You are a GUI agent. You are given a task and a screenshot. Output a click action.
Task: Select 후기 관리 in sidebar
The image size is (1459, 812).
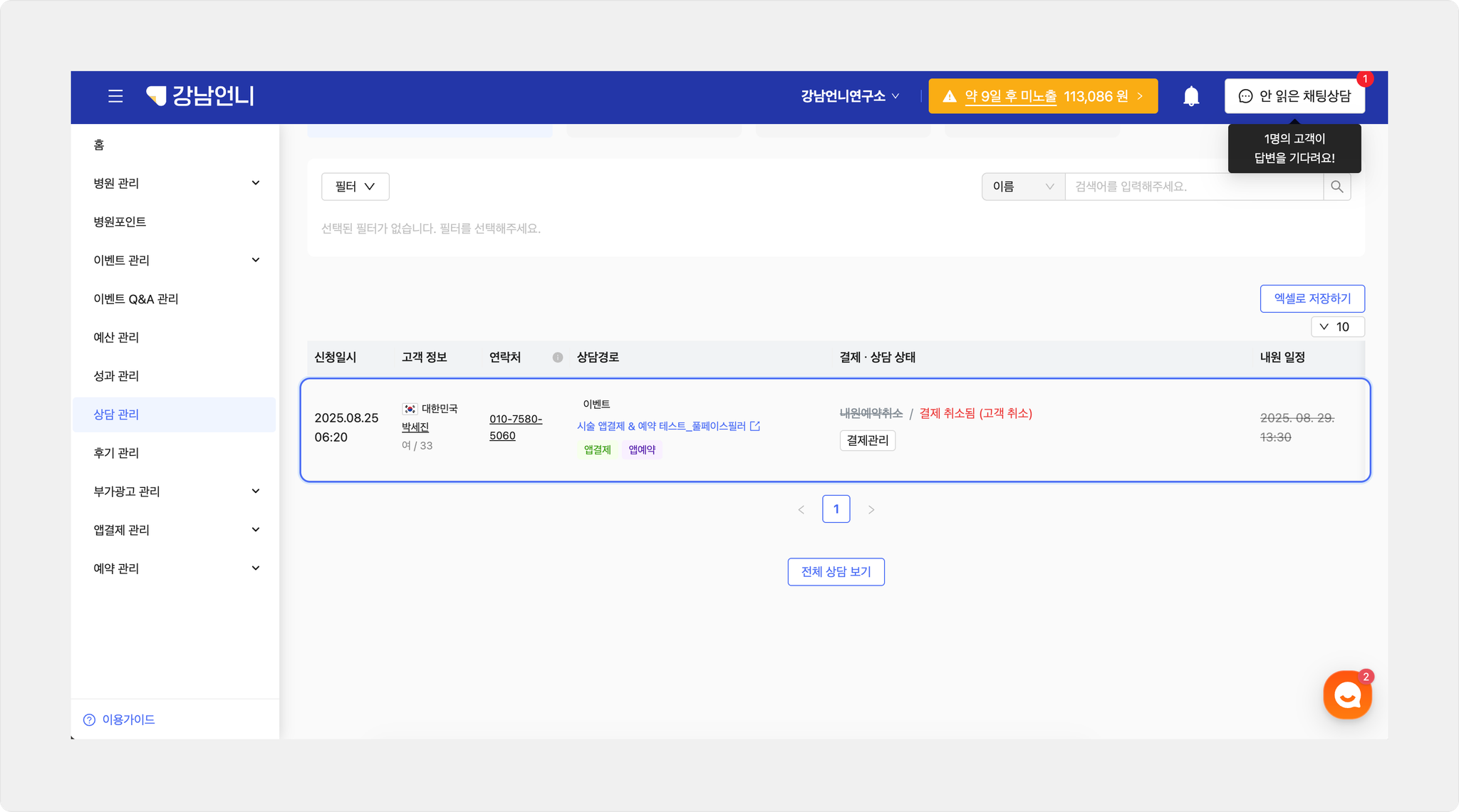coord(116,453)
